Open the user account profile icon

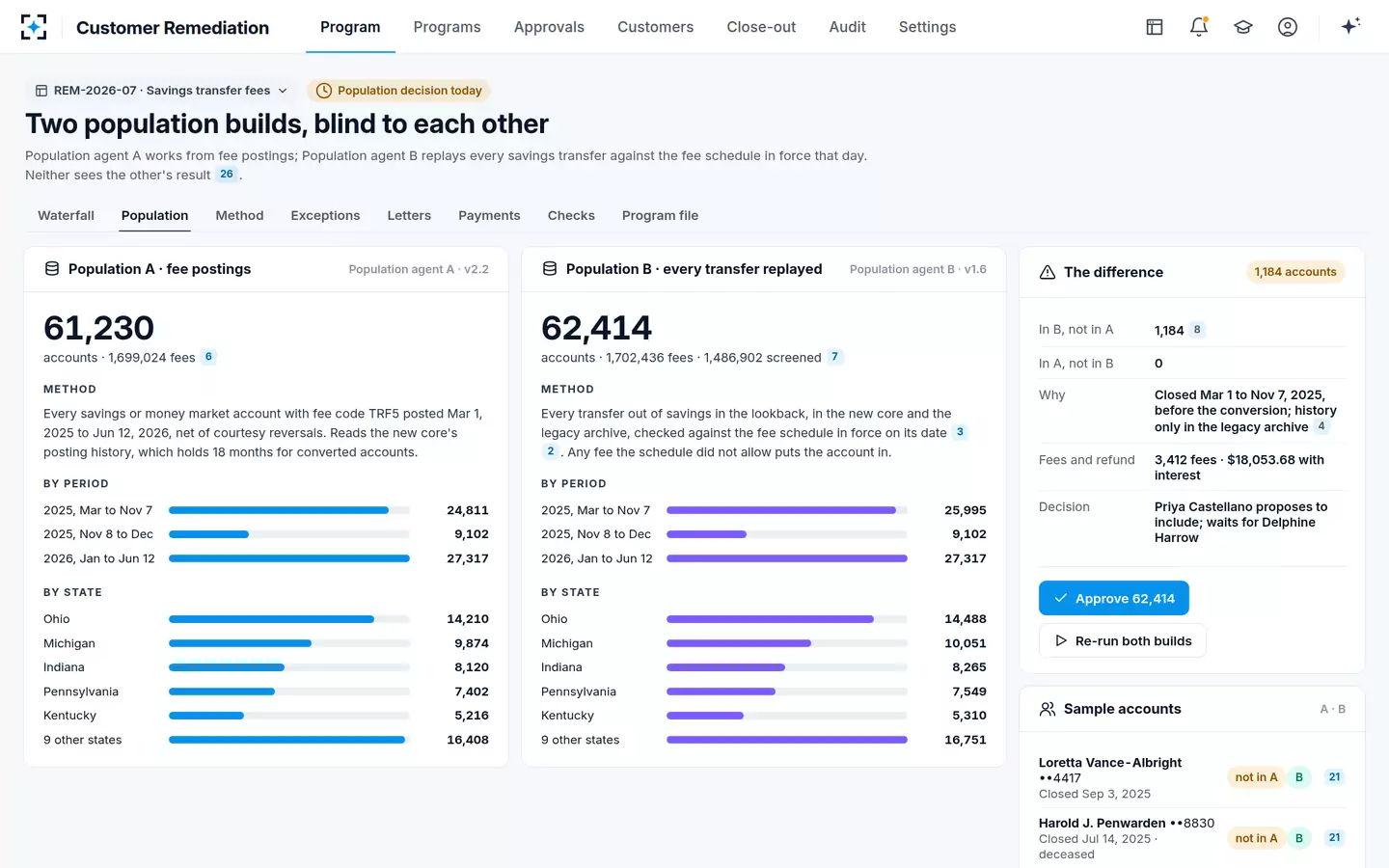1288,27
